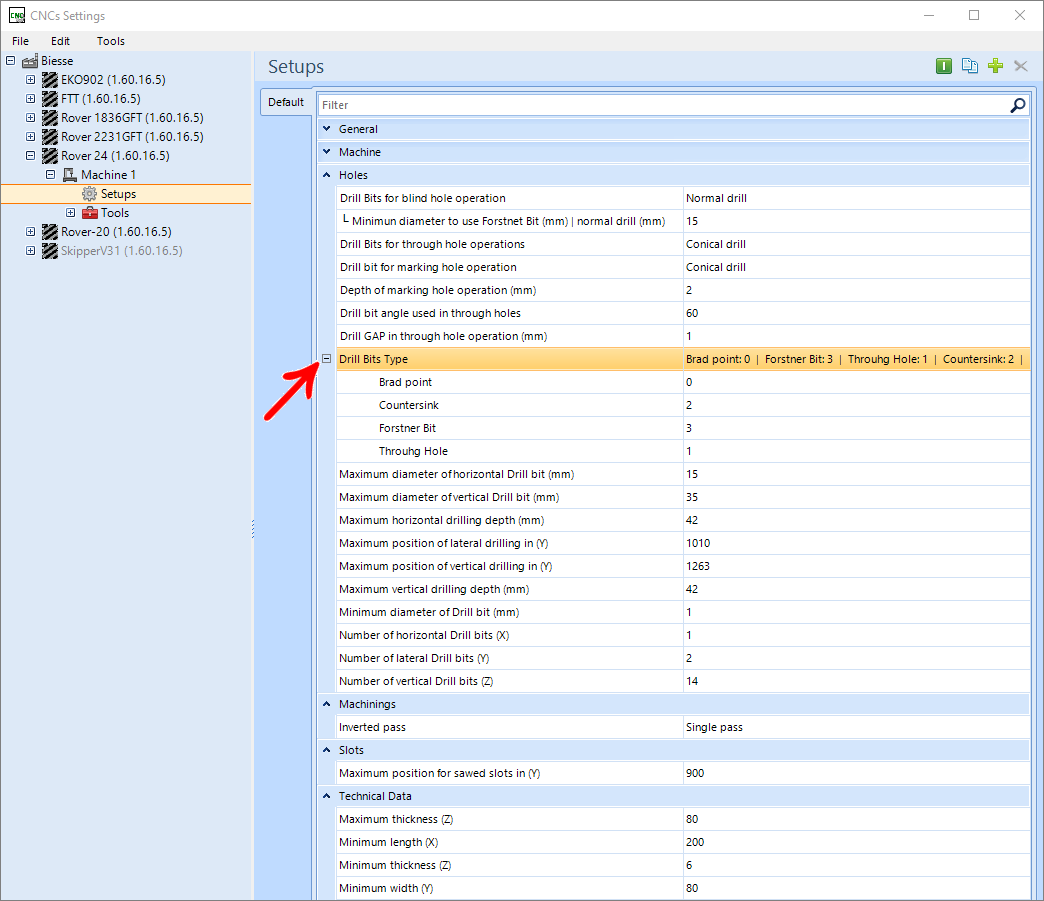The image size is (1044, 901).
Task: Click the grey X delete setup icon
Action: click(1021, 66)
